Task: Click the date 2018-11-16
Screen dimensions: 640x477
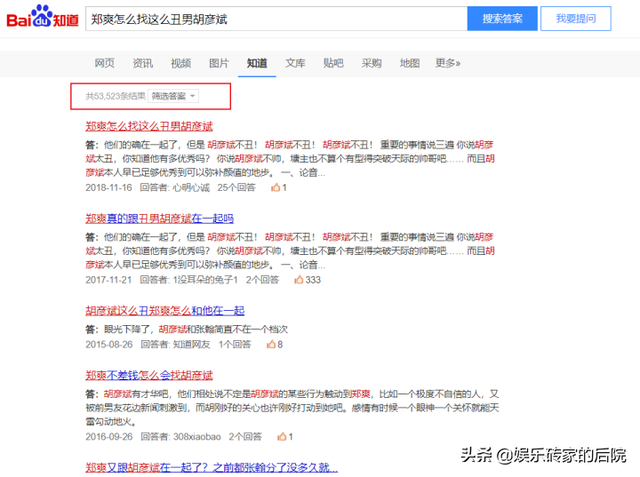Action: click(x=109, y=188)
